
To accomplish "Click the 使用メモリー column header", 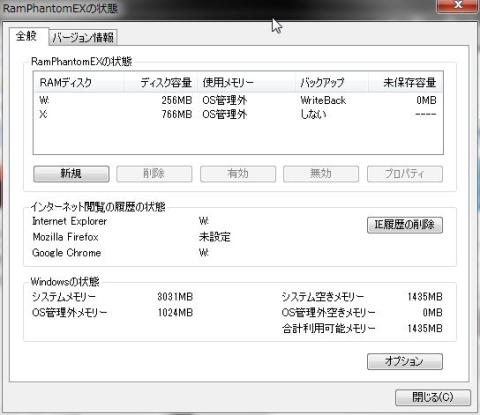I will (246, 82).
